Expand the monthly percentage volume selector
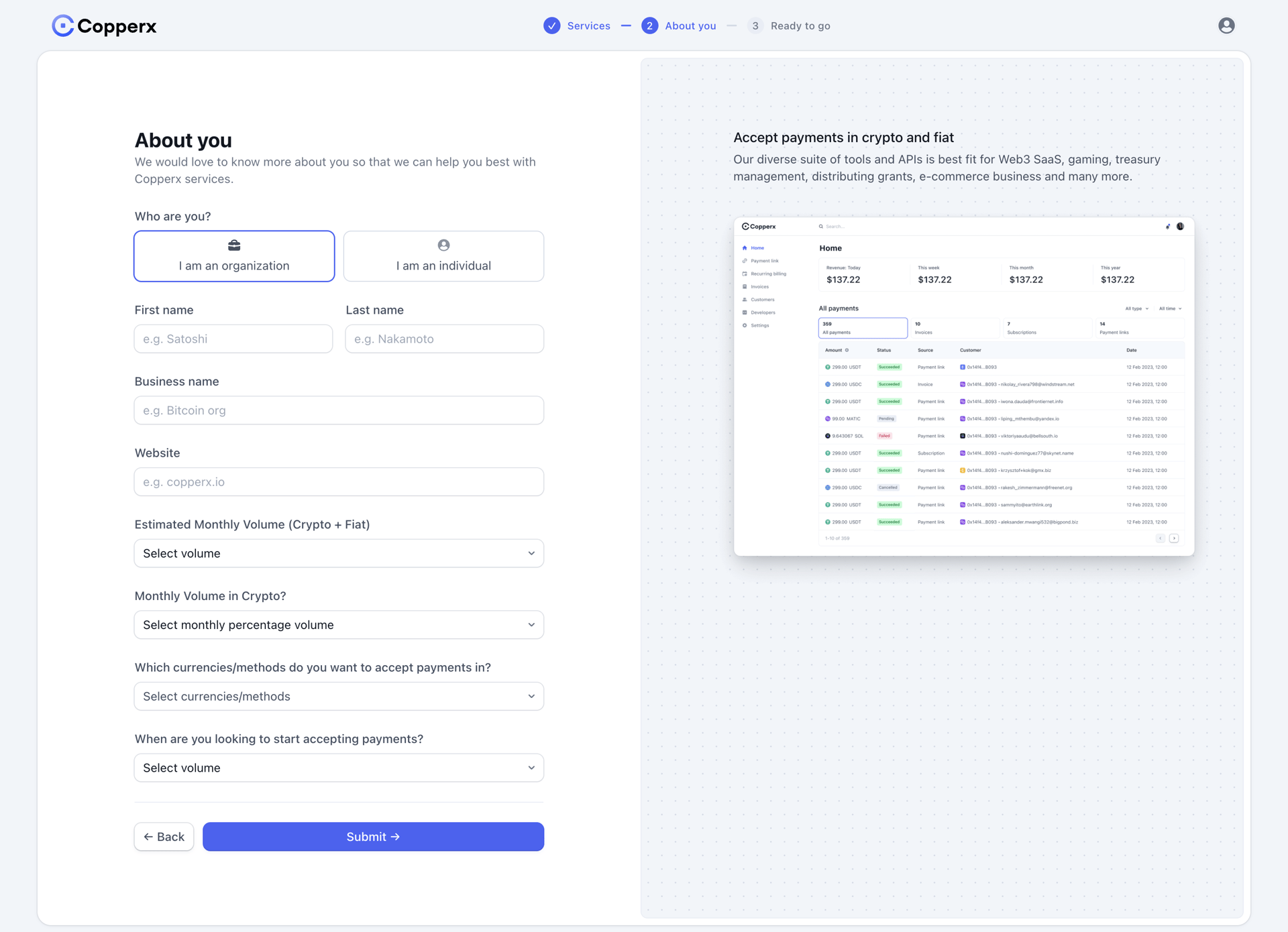 [x=338, y=624]
